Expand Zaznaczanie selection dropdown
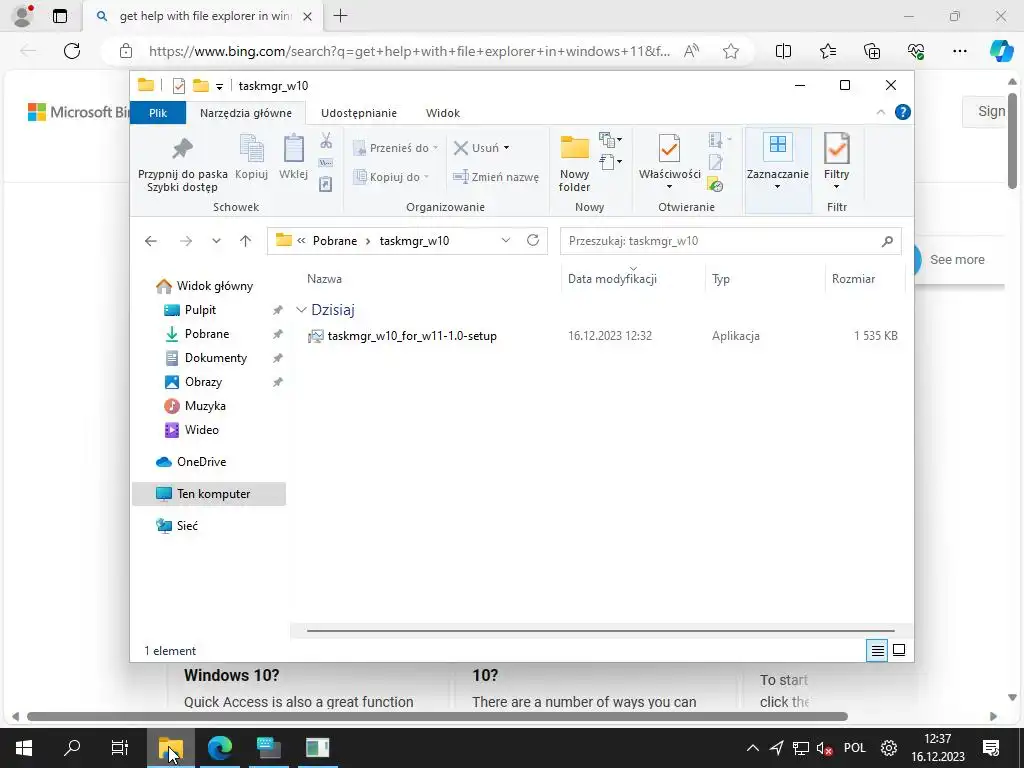The width and height of the screenshot is (1024, 768). (777, 187)
